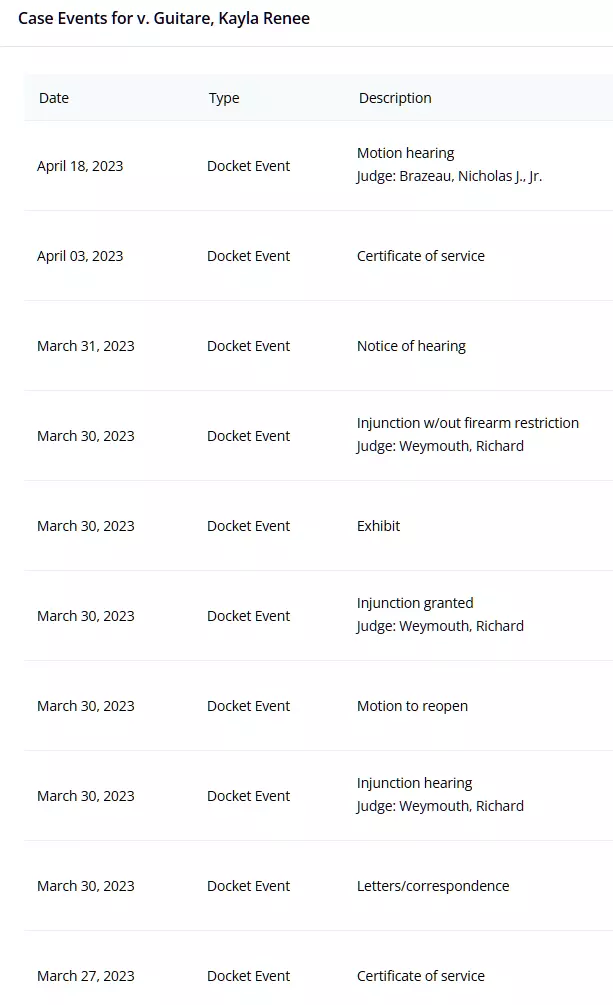Click the Description column header
This screenshot has width=613, height=1005.
[395, 98]
